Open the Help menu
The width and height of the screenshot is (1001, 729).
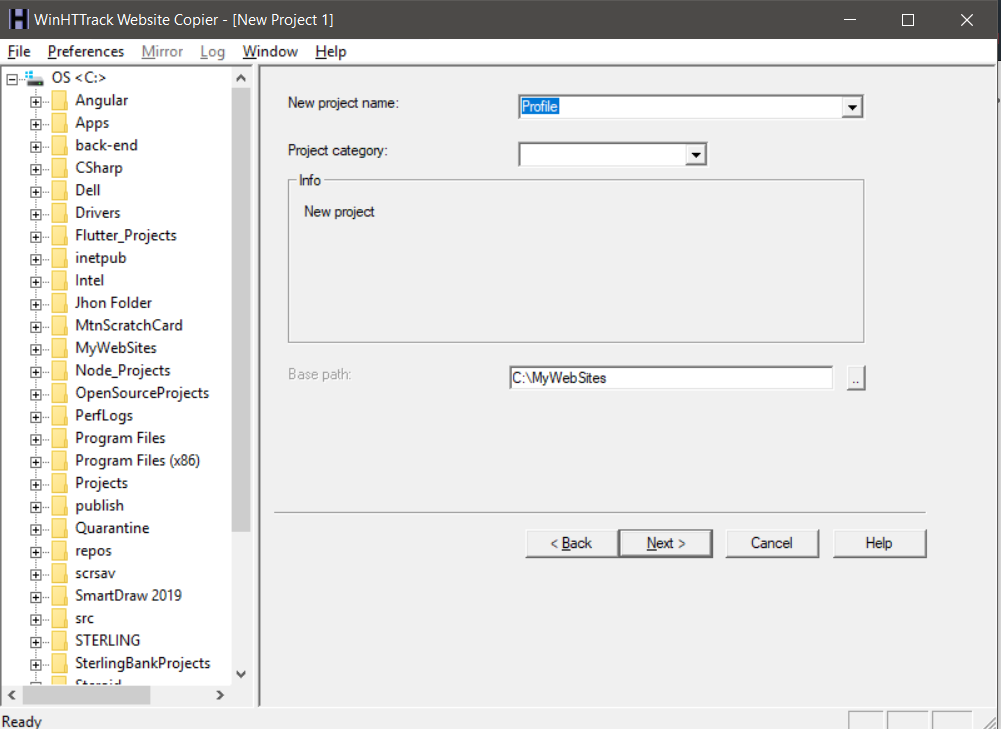pyautogui.click(x=331, y=52)
